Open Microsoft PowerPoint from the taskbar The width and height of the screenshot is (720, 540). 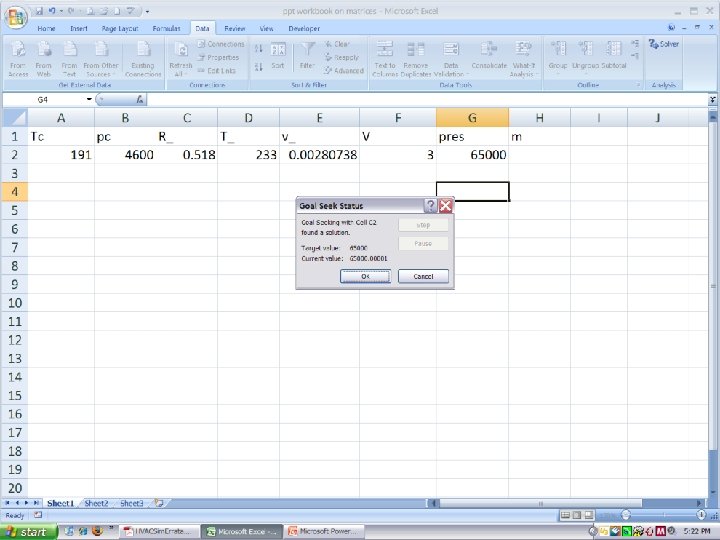click(x=324, y=531)
